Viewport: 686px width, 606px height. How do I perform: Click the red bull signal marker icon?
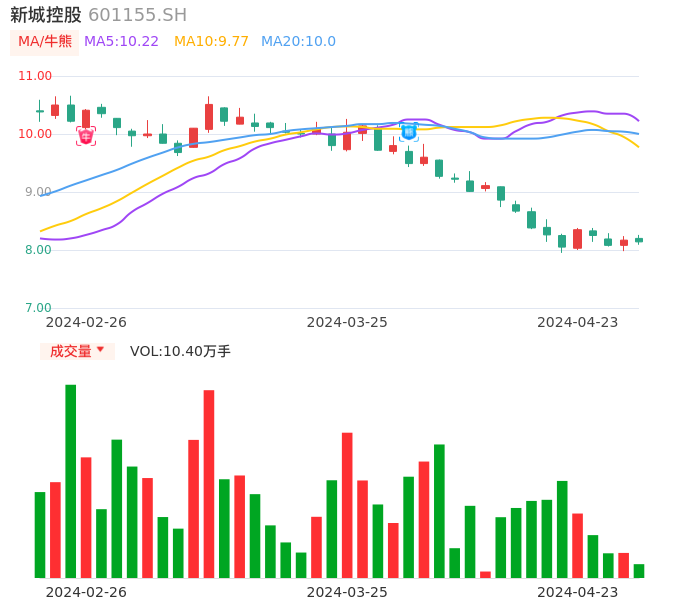pos(86,136)
